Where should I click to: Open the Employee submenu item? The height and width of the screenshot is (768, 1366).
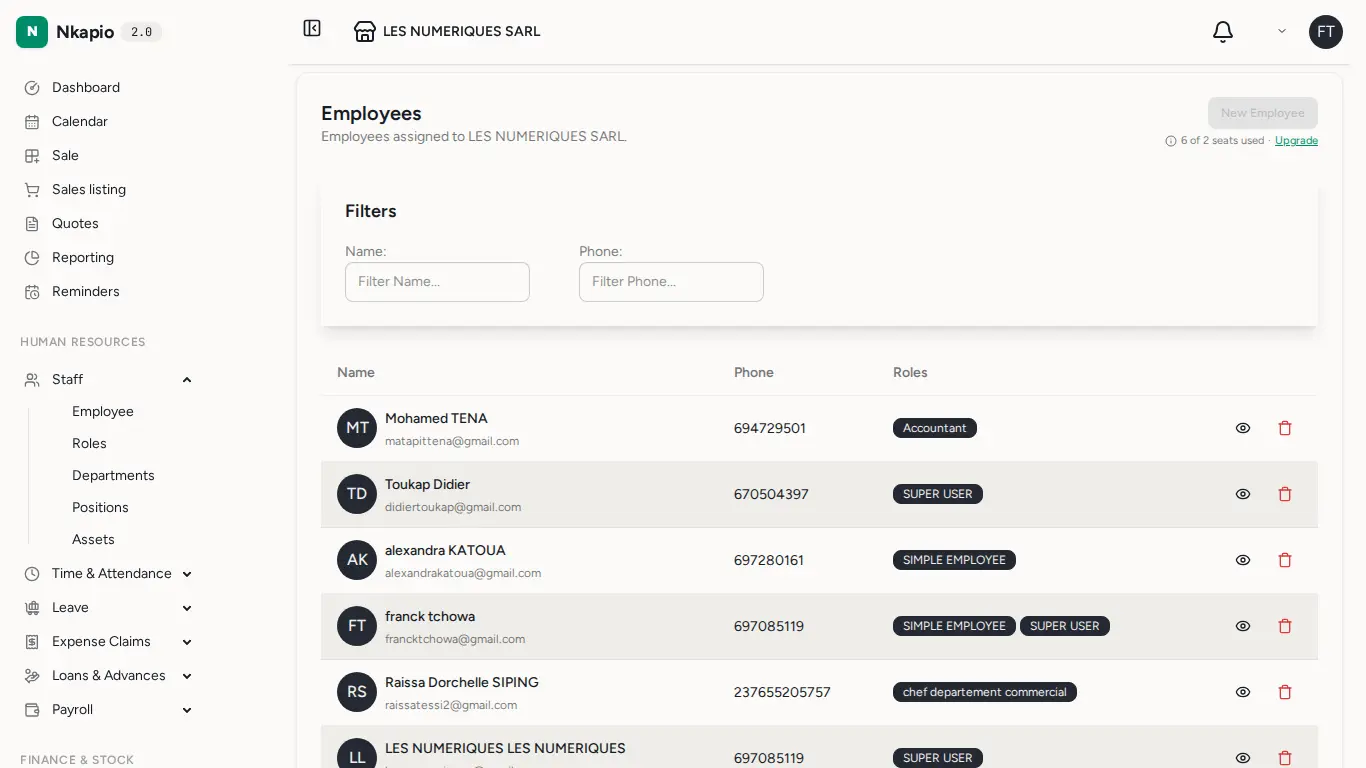pyautogui.click(x=103, y=412)
